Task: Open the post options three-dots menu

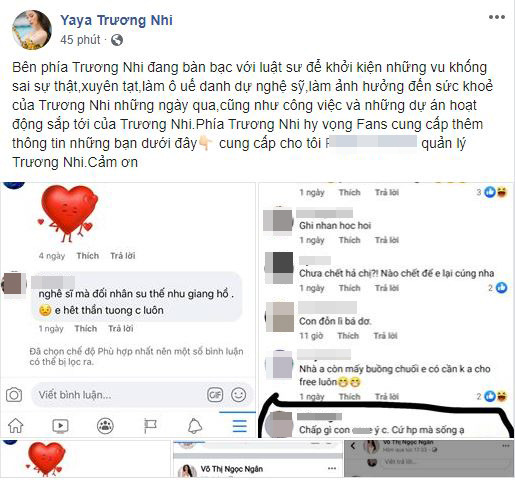Action: click(x=496, y=17)
